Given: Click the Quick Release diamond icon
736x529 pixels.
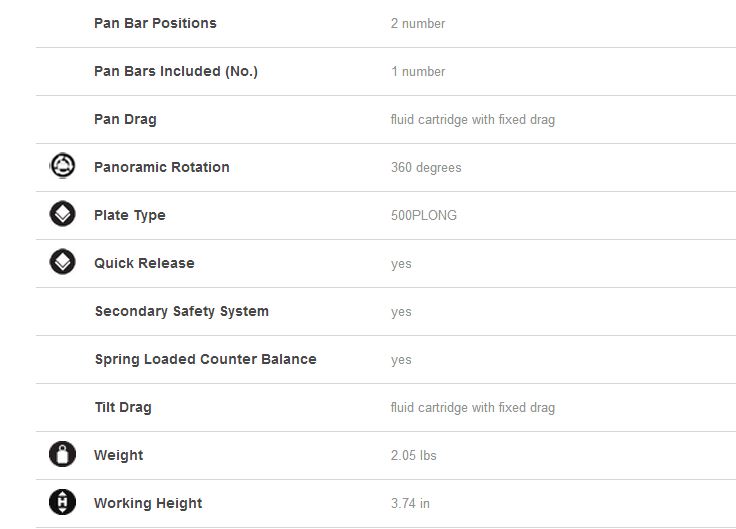Looking at the screenshot, I should pos(62,261).
